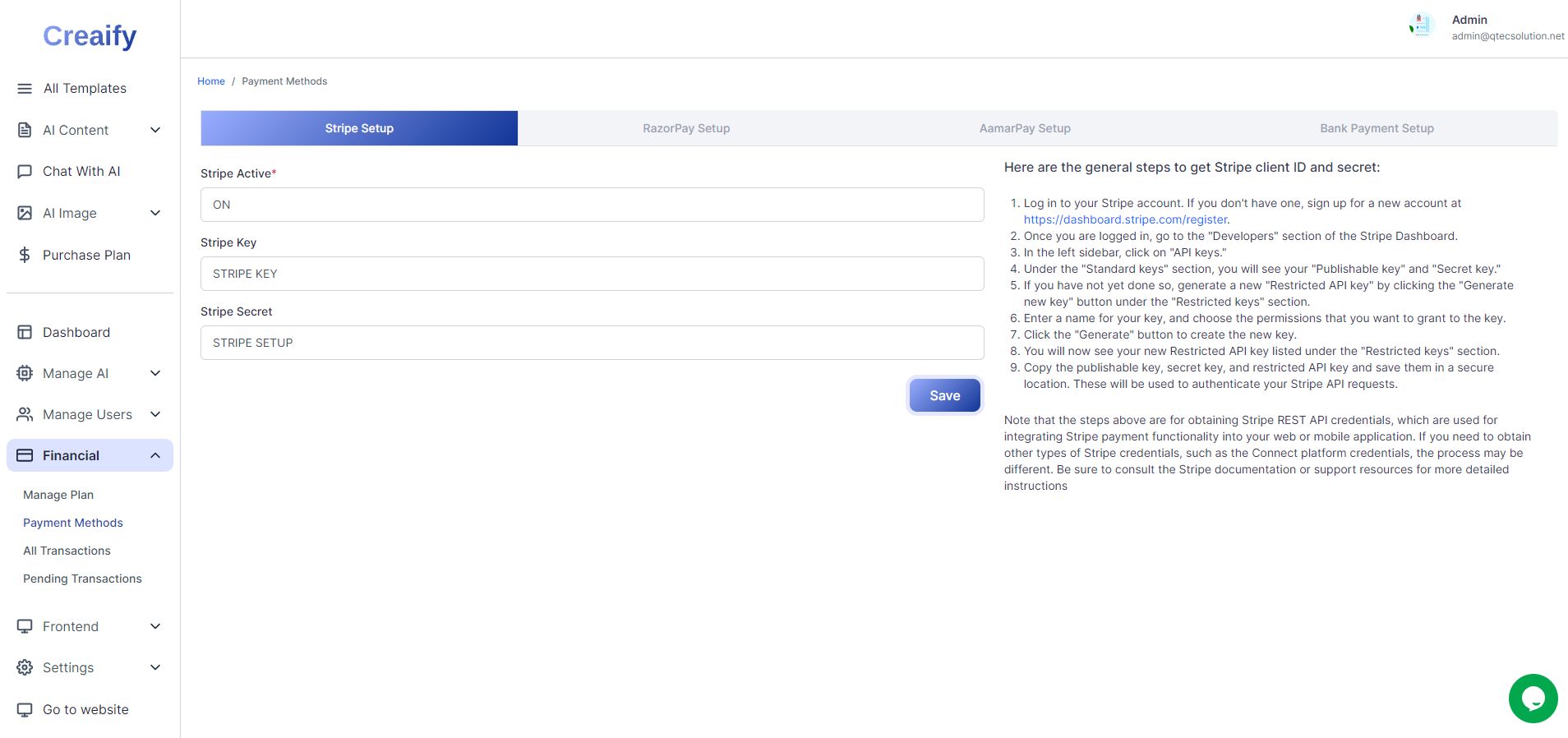Expand the Settings submenu chevron
This screenshot has height=738, width=1568.
point(155,667)
